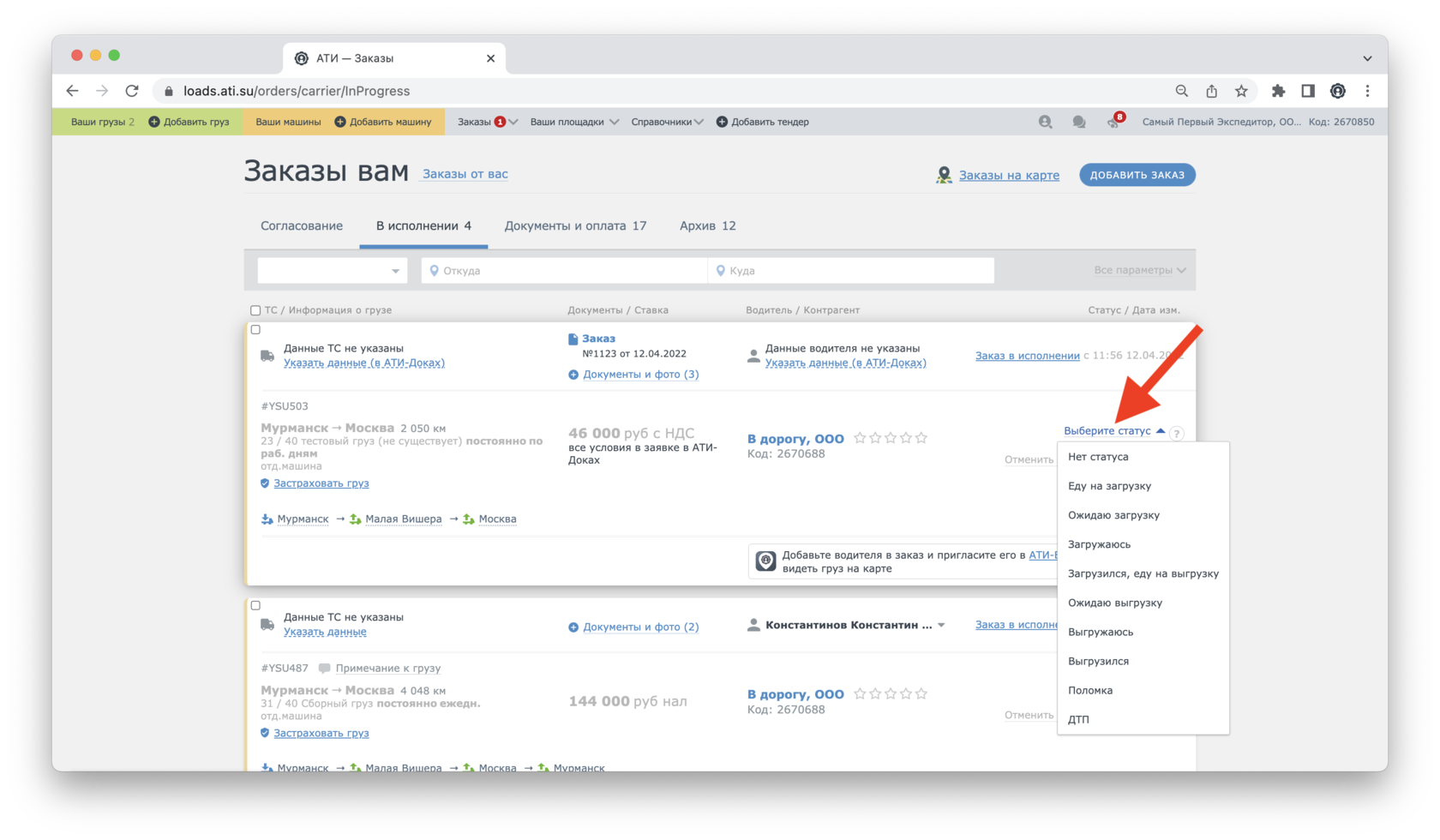Open browser zoom magnifier icon
The width and height of the screenshot is (1440, 840).
tap(1182, 91)
